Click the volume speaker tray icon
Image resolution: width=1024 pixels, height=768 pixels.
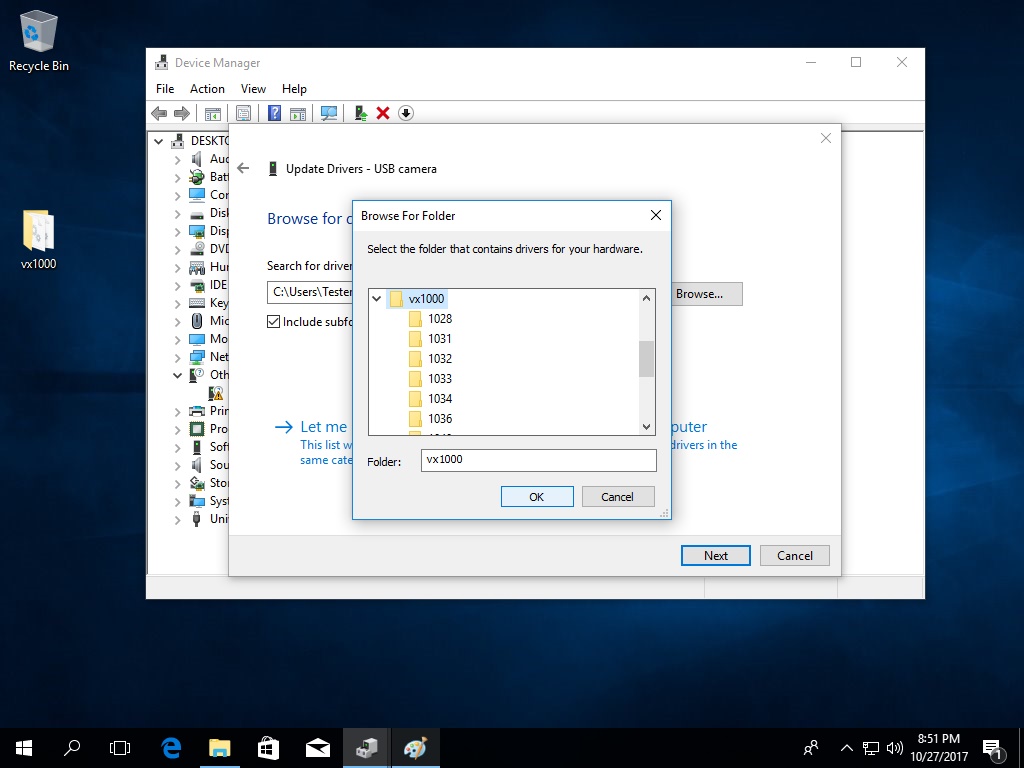coord(894,748)
